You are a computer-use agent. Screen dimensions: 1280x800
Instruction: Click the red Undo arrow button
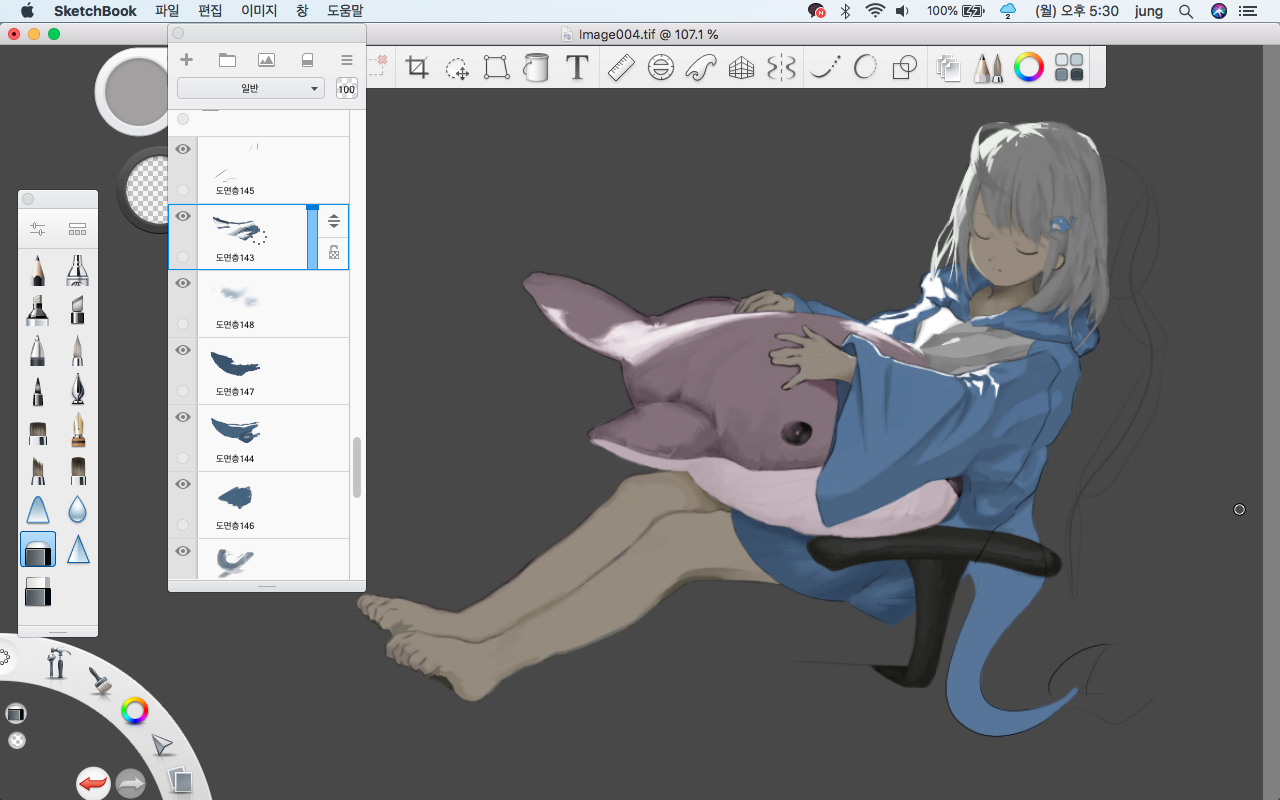coord(93,783)
